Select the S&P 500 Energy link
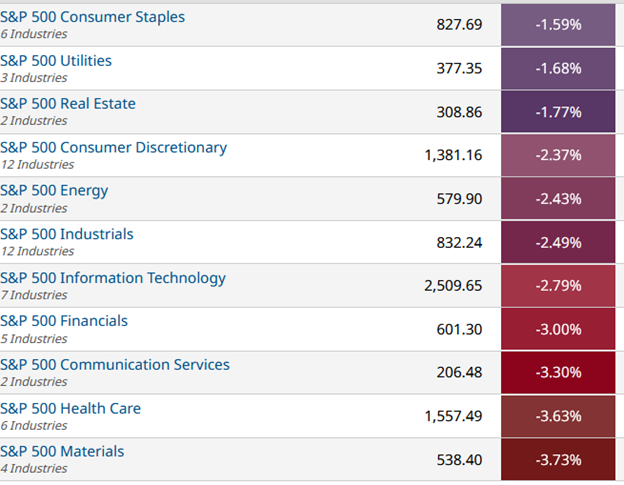The image size is (624, 485). tap(55, 191)
